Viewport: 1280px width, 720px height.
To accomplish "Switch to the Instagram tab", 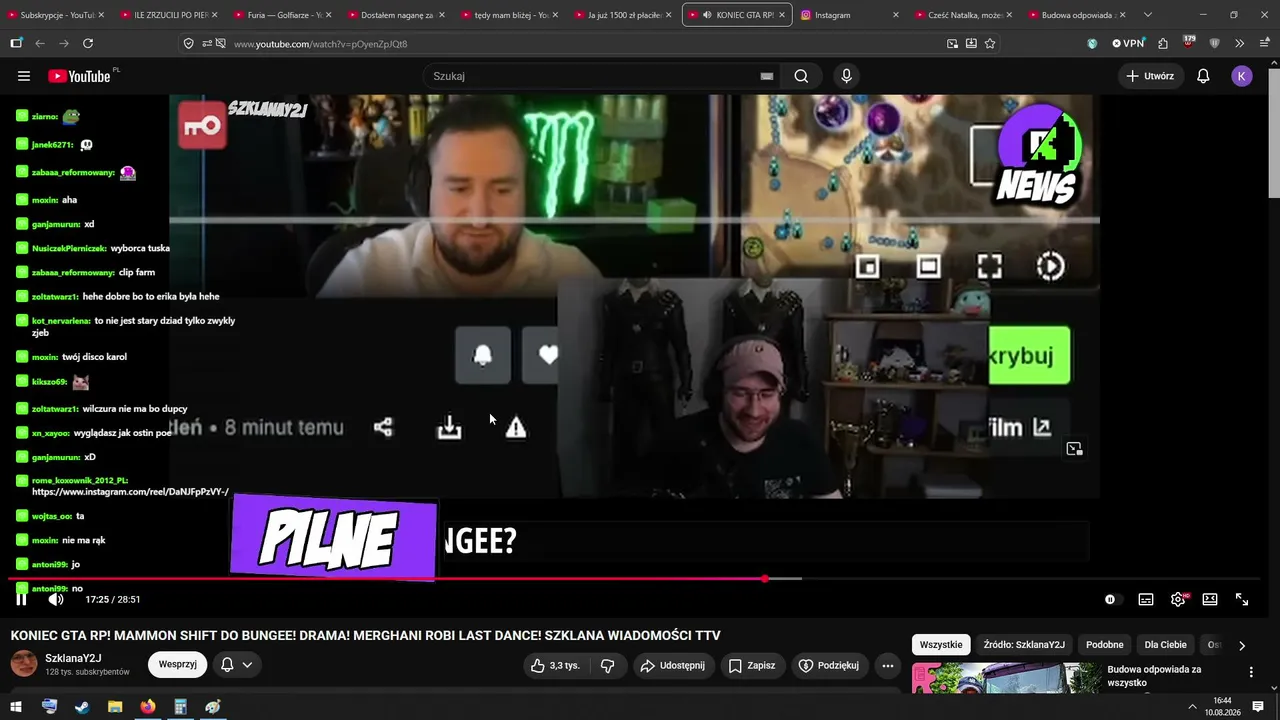I will 851,15.
